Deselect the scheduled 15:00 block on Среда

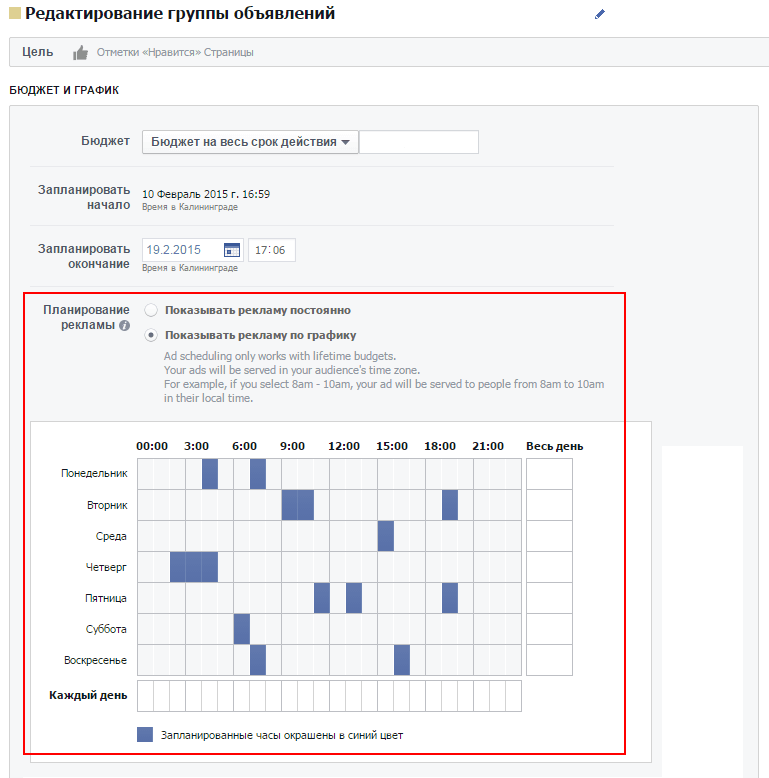coord(386,536)
